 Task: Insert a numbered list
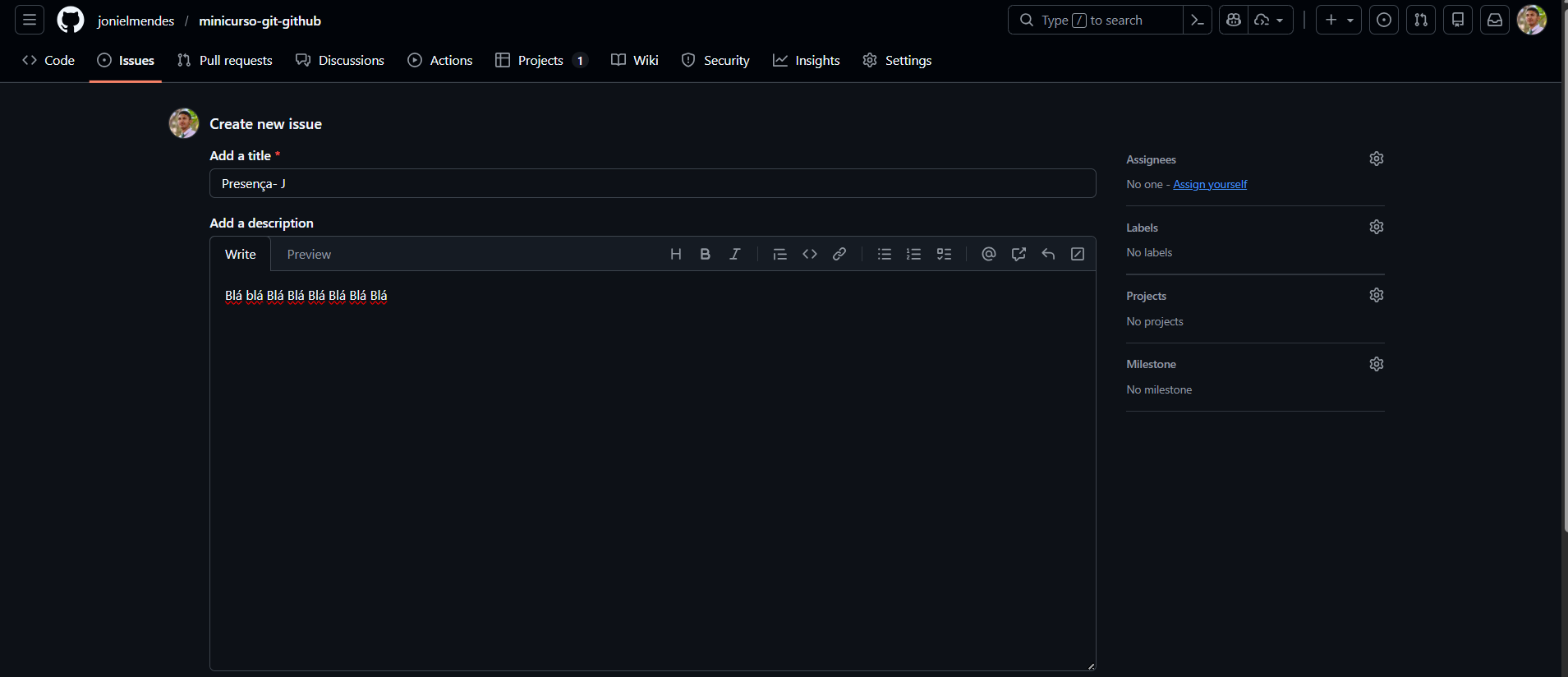click(913, 255)
